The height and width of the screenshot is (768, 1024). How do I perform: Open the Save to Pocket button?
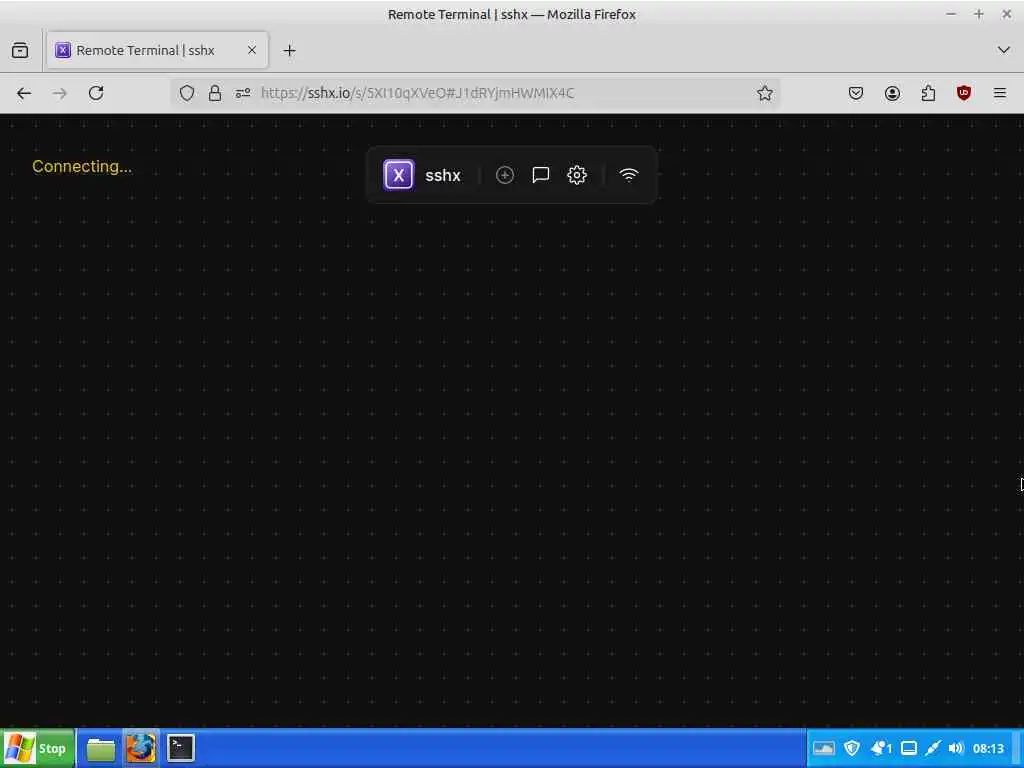[x=856, y=93]
